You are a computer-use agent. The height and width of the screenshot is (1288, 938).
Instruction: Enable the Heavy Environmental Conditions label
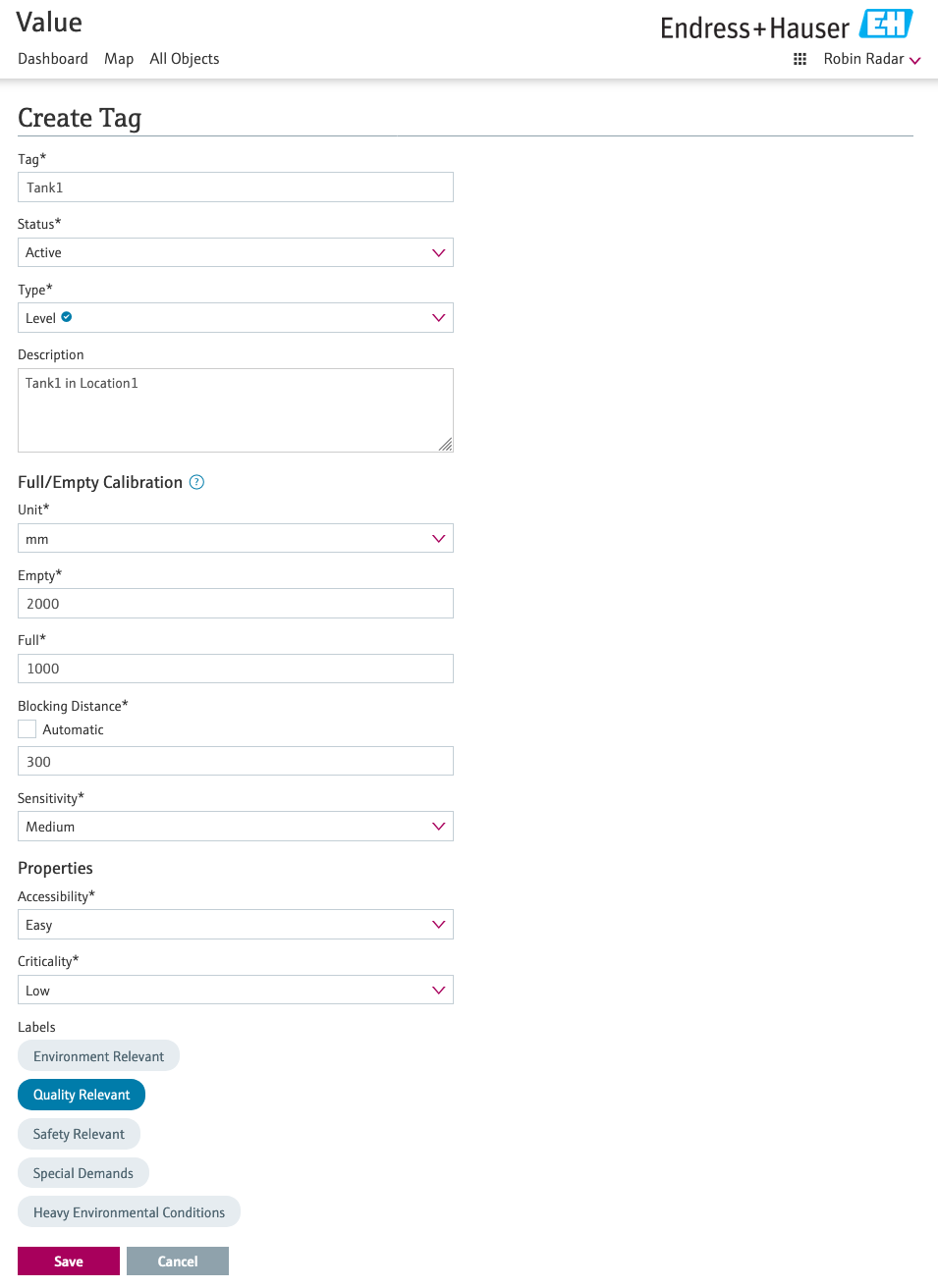coord(129,1212)
